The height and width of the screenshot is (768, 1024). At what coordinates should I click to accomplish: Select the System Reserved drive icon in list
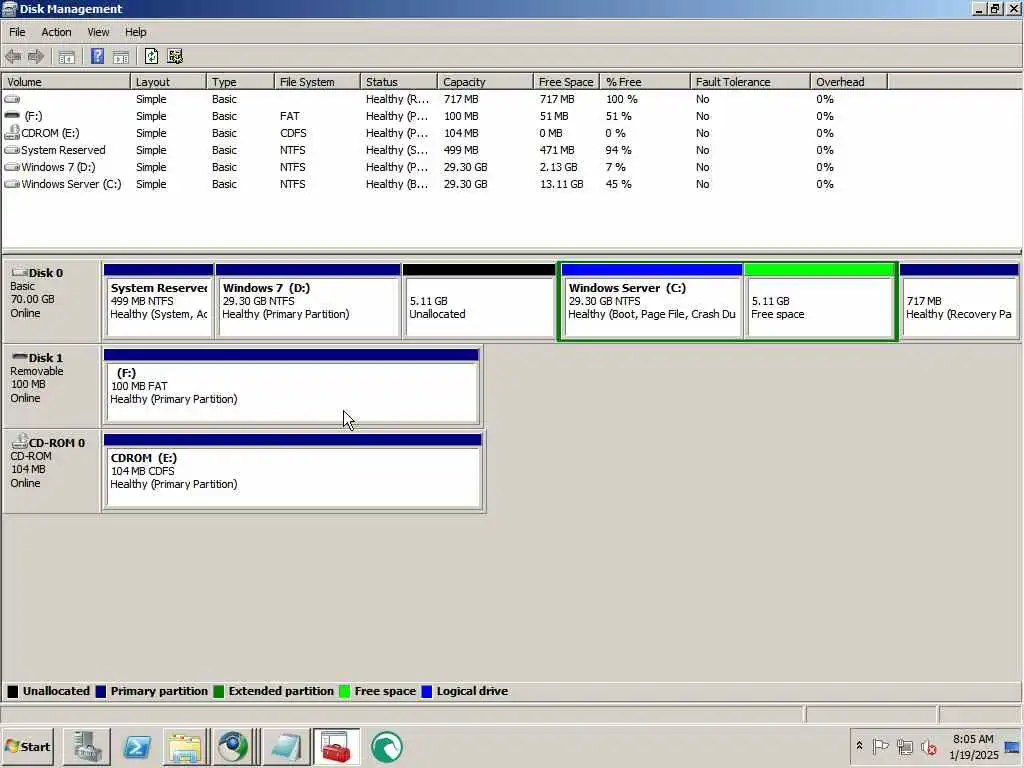[12, 150]
